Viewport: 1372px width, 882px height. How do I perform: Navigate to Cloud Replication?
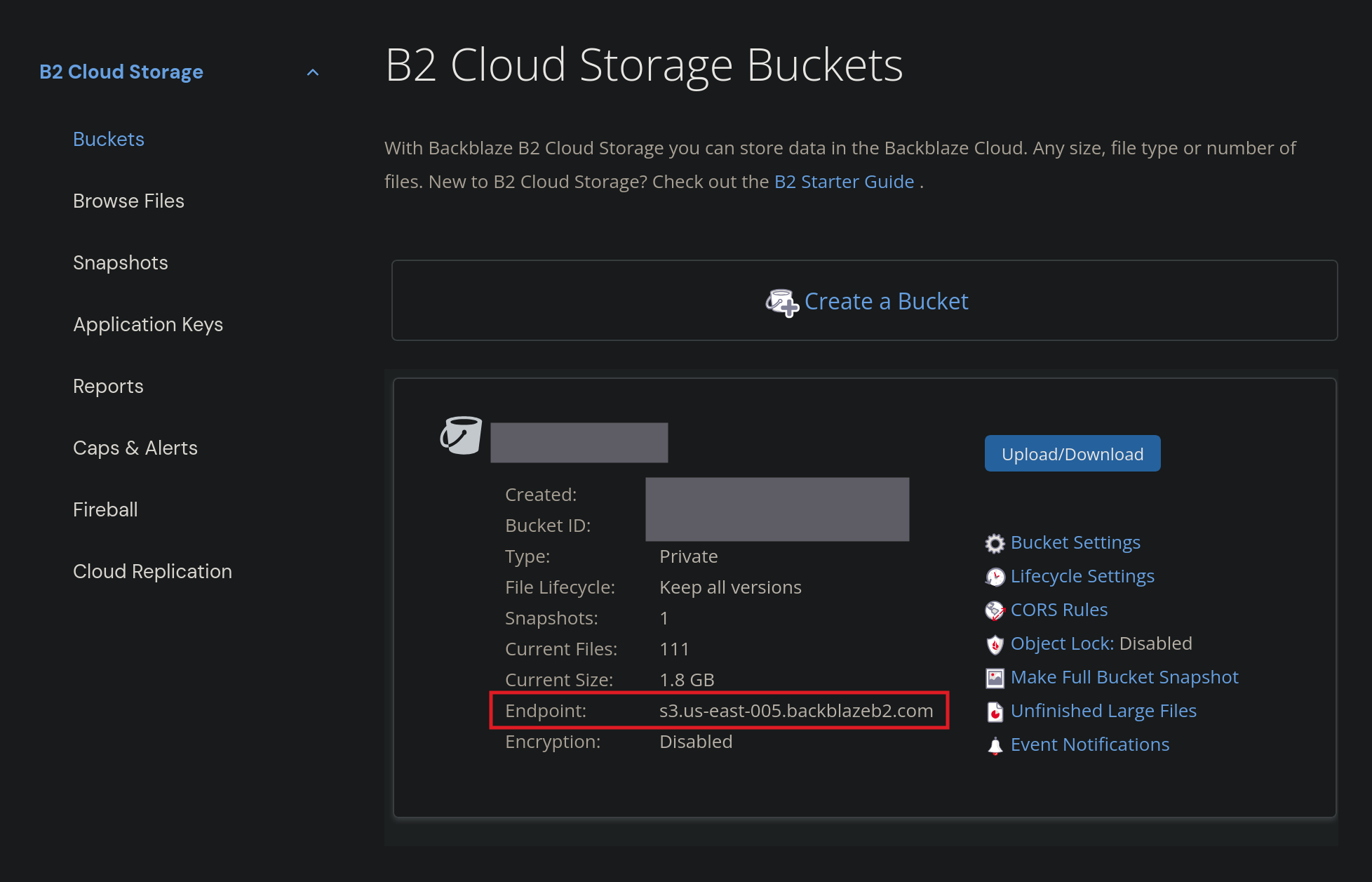pos(152,571)
